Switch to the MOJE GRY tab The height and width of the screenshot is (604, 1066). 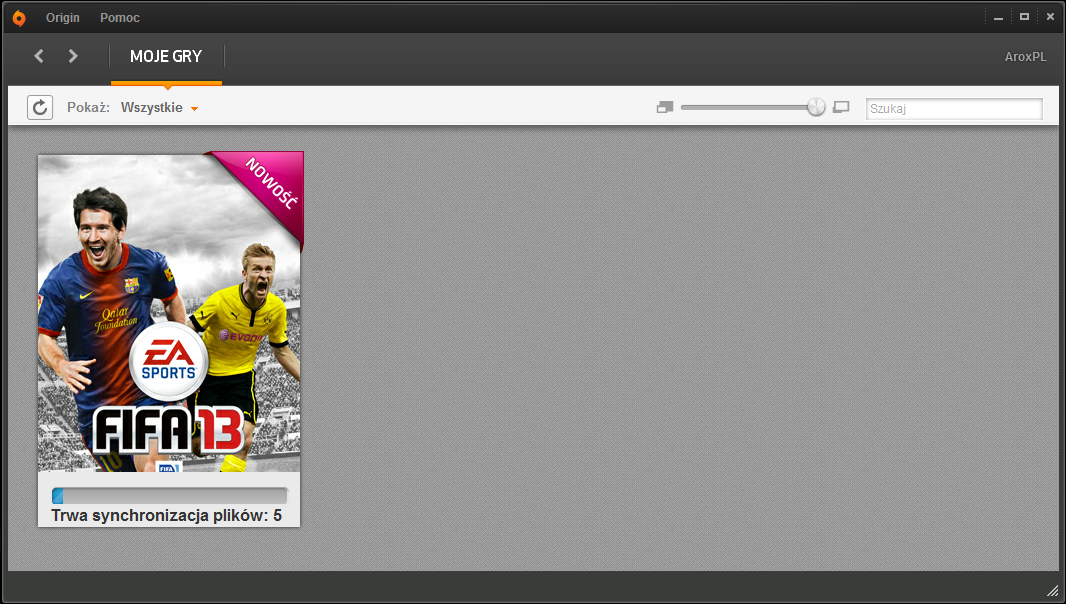(166, 56)
